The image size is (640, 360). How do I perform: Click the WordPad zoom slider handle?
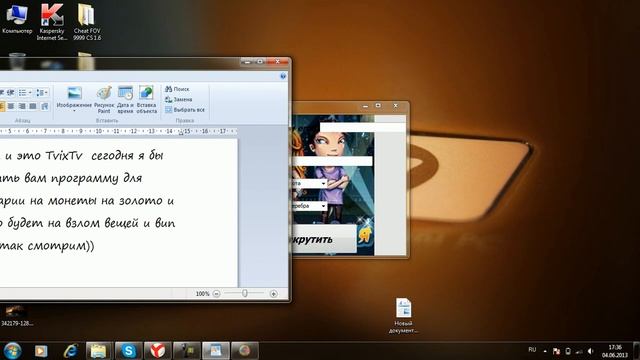245,293
